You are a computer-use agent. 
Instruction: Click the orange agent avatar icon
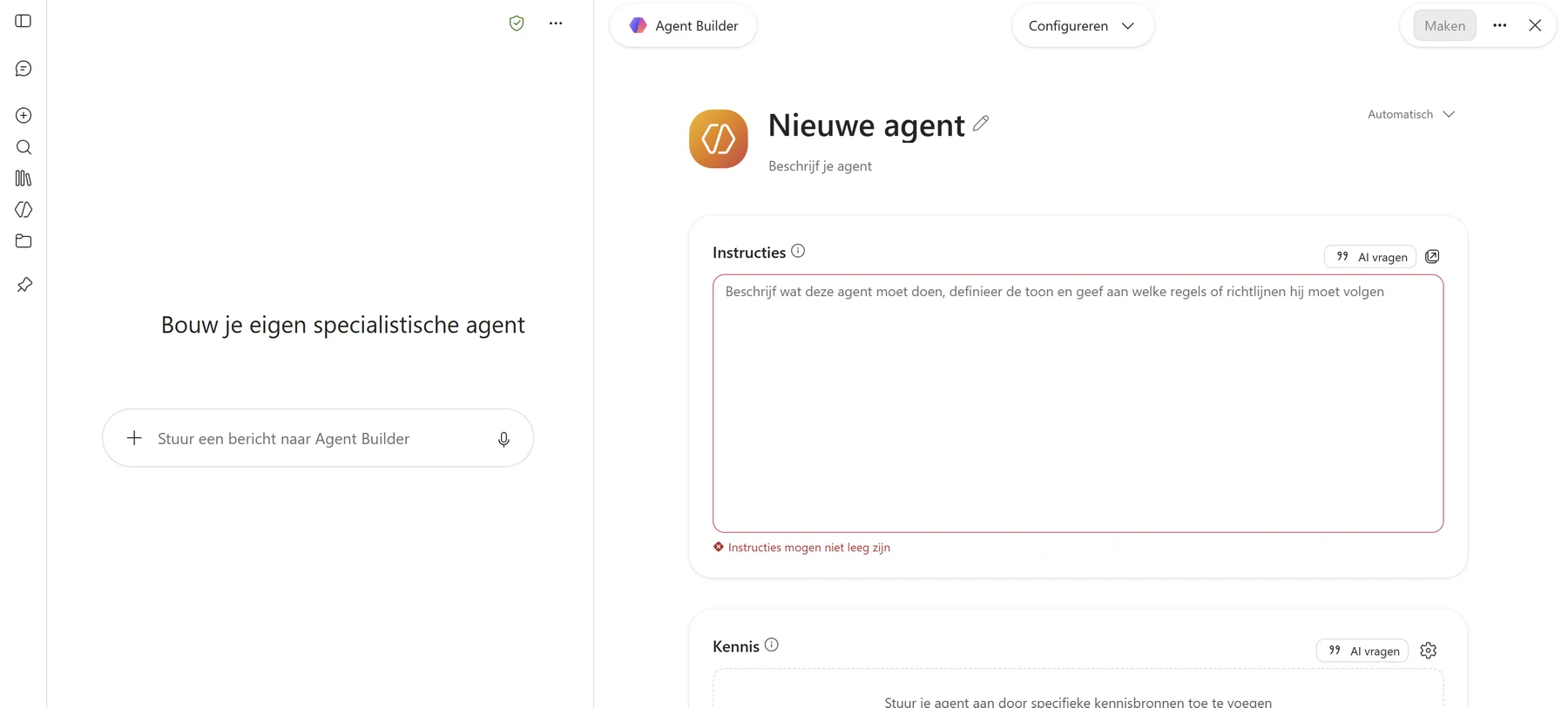719,138
